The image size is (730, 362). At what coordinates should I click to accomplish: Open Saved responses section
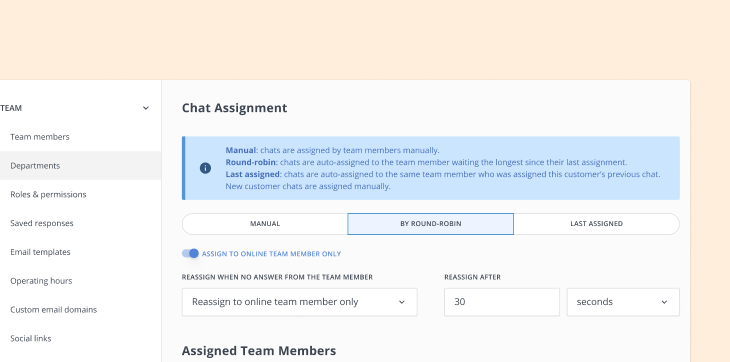pyautogui.click(x=42, y=223)
